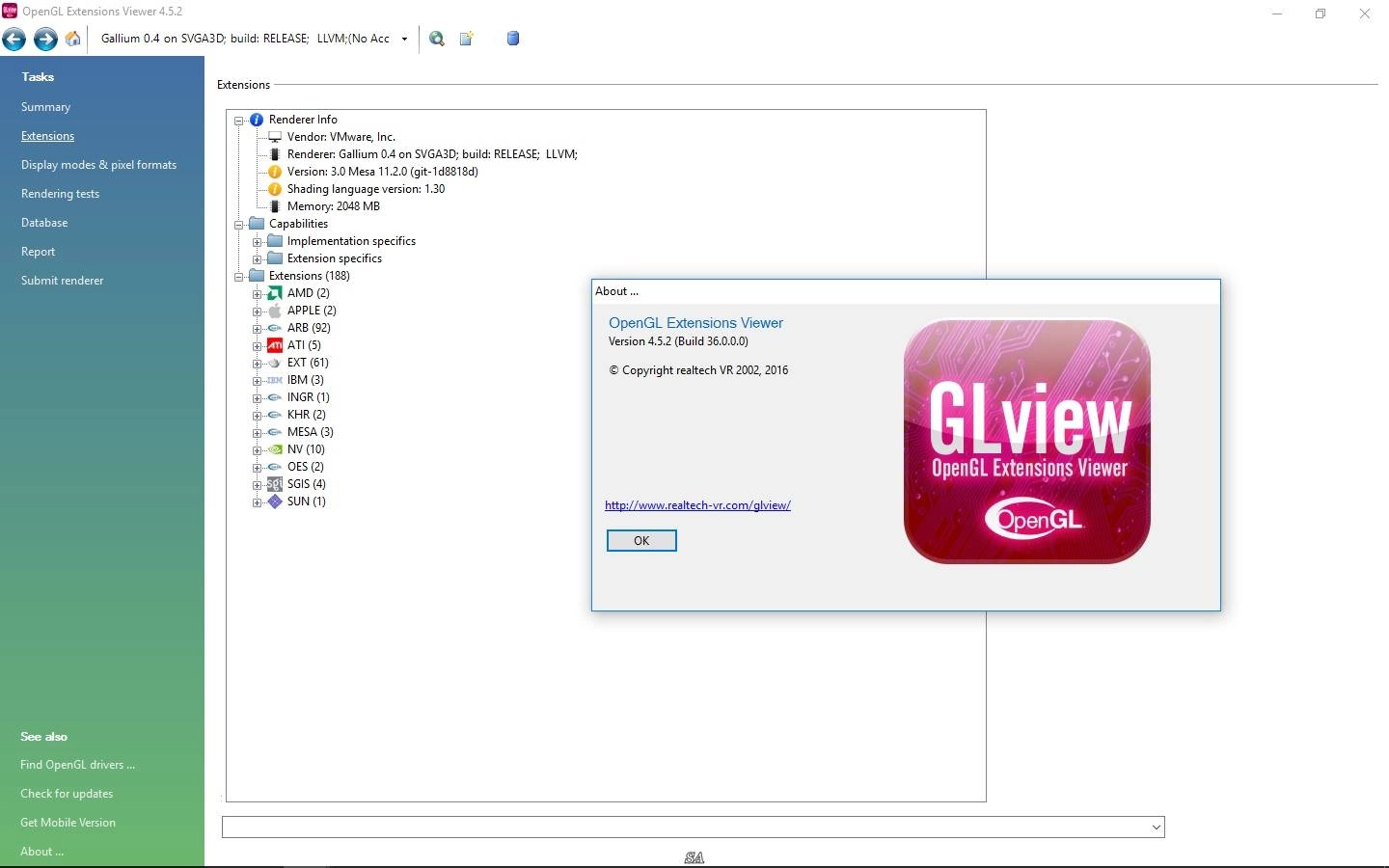Collapse the Renderer Info node
The height and width of the screenshot is (868, 1389).
pyautogui.click(x=239, y=121)
